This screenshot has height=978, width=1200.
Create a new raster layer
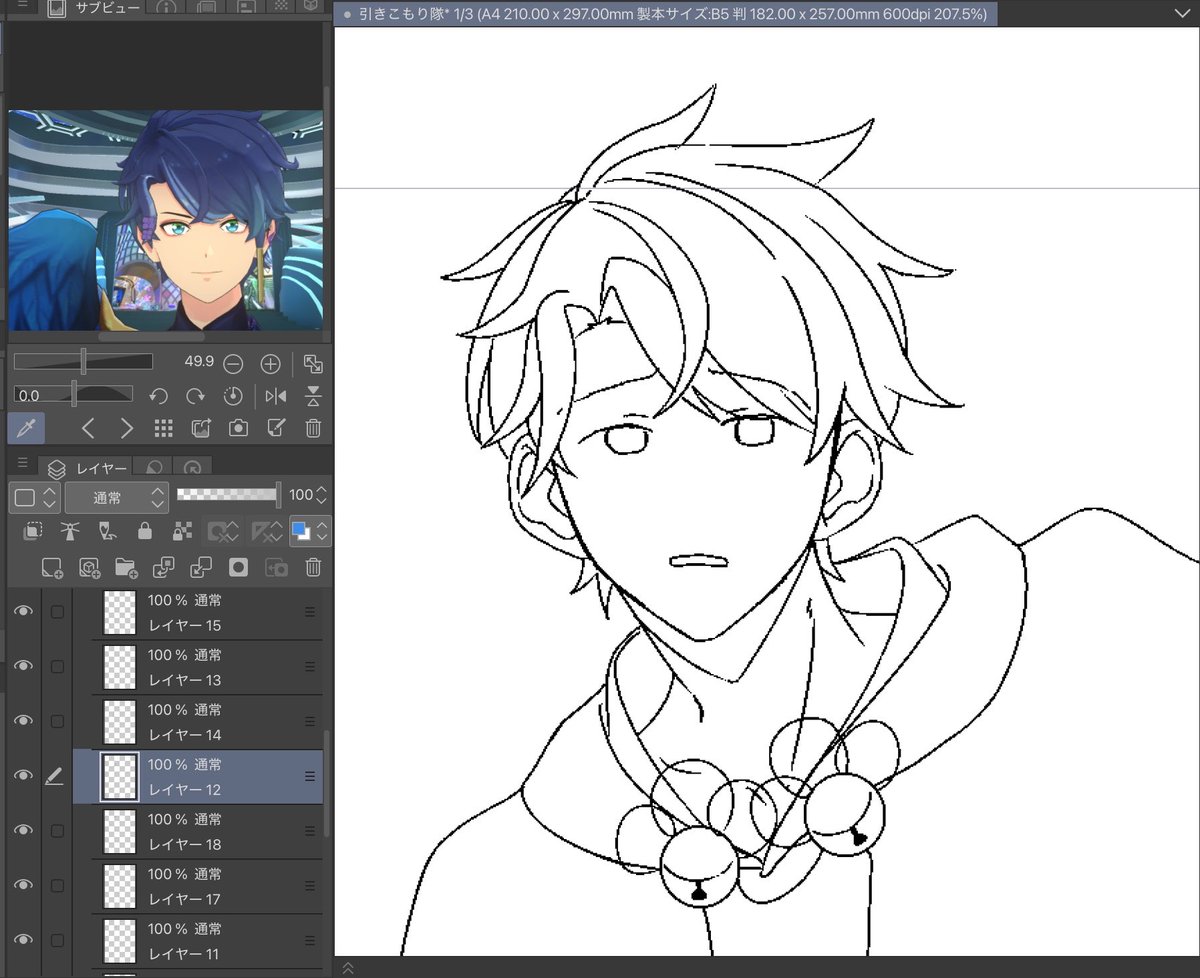[x=52, y=568]
